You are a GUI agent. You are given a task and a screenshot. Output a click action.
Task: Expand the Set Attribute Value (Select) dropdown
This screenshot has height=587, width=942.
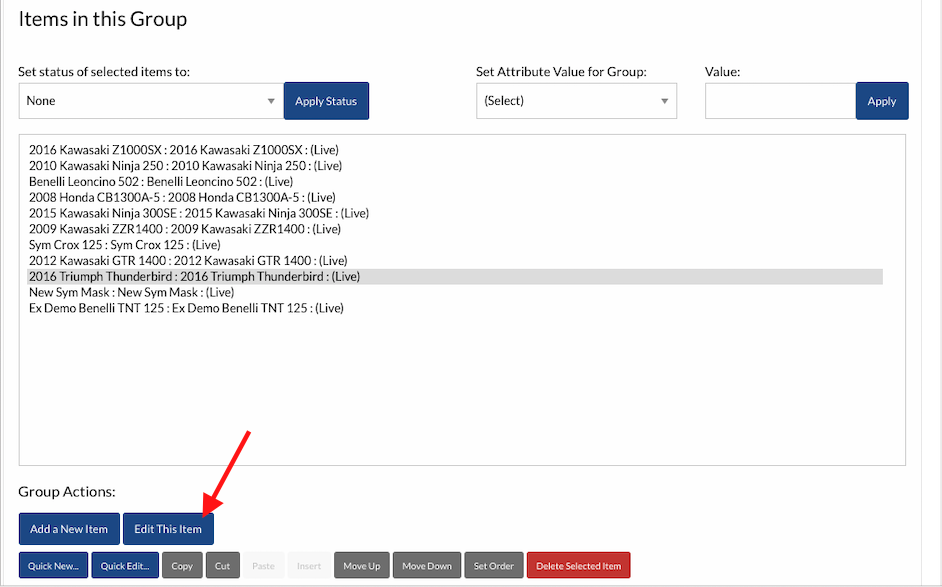click(576, 101)
